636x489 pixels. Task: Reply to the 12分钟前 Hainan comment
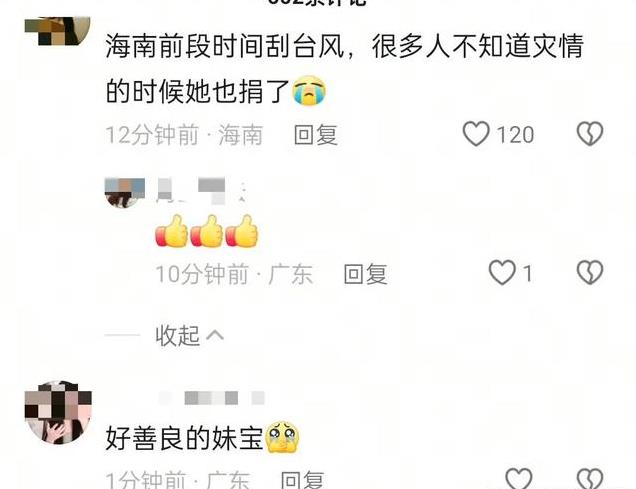tap(316, 135)
